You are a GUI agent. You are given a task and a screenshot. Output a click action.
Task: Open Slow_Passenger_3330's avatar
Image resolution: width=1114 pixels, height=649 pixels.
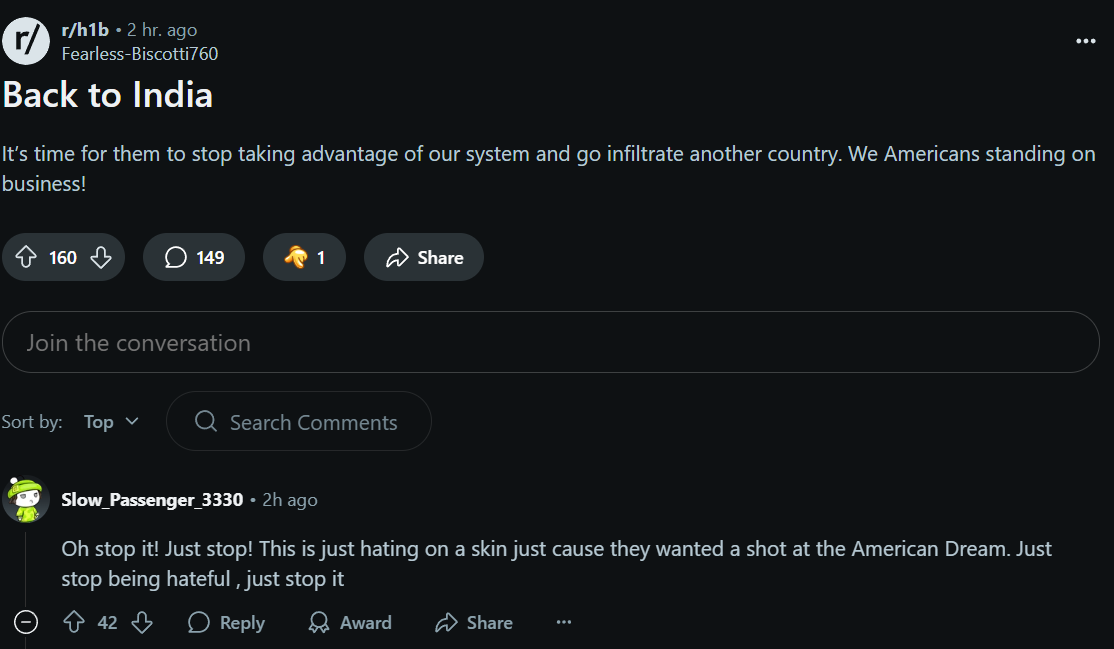(x=26, y=499)
